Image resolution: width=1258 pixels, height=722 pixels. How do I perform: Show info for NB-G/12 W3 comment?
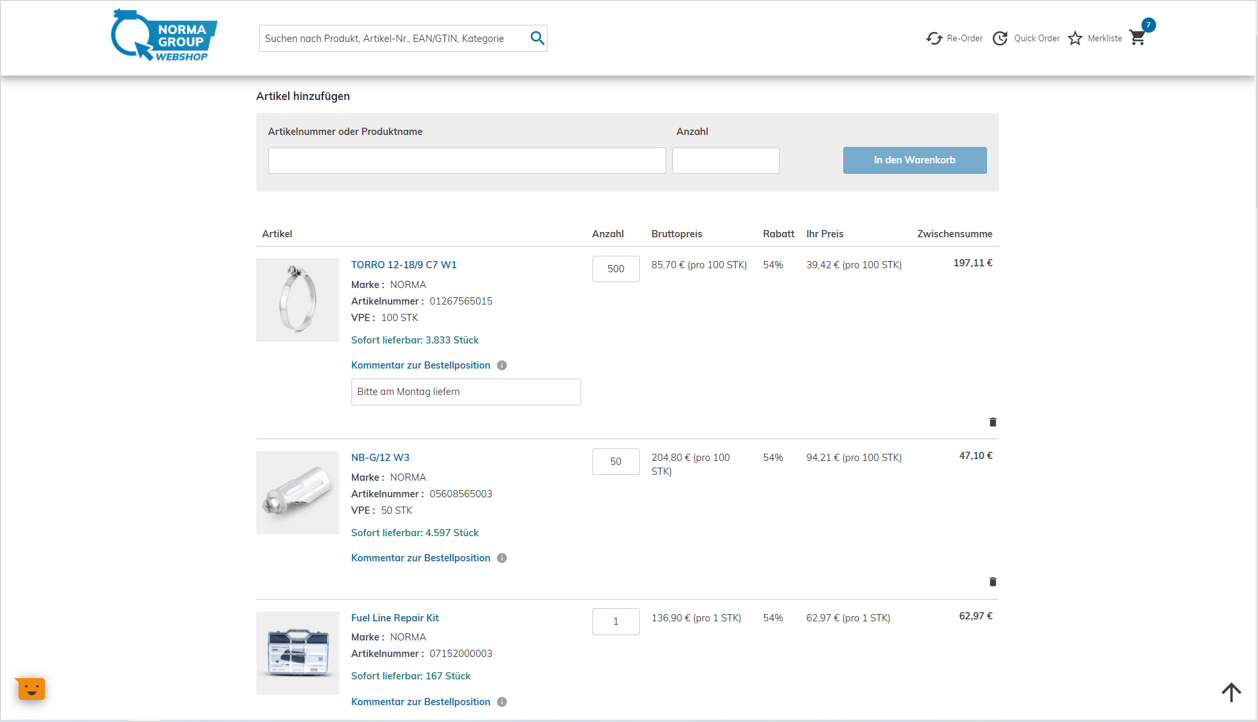(x=502, y=558)
